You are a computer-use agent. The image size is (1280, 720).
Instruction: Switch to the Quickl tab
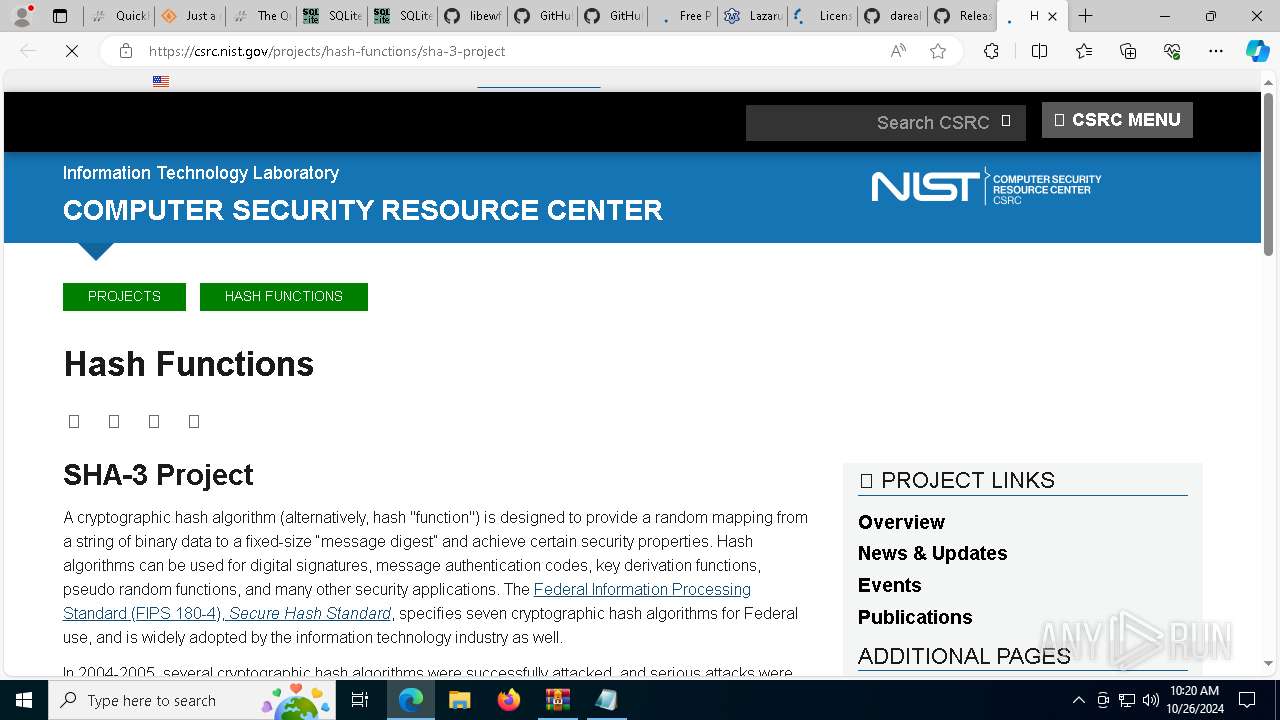[120, 16]
